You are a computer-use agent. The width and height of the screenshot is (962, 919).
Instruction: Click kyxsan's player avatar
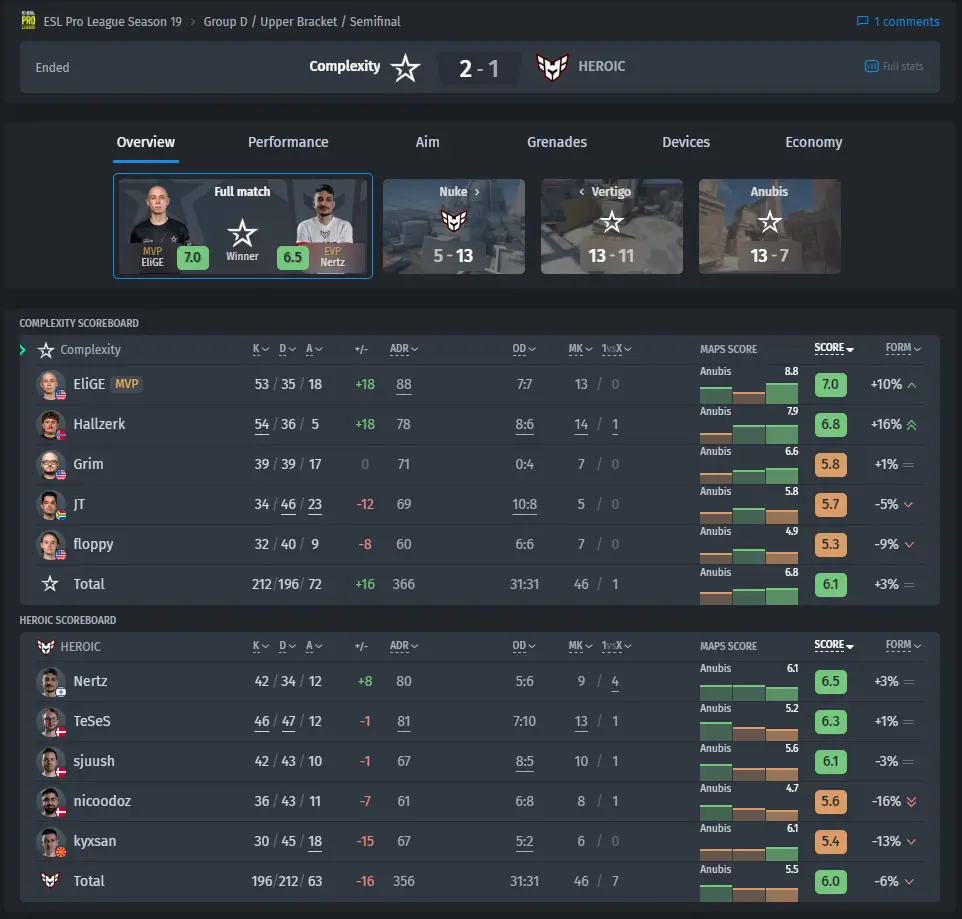point(50,841)
